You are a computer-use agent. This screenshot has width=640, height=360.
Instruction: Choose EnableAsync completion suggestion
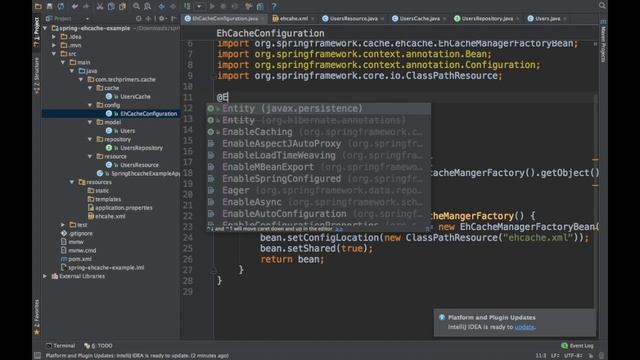tap(318, 202)
